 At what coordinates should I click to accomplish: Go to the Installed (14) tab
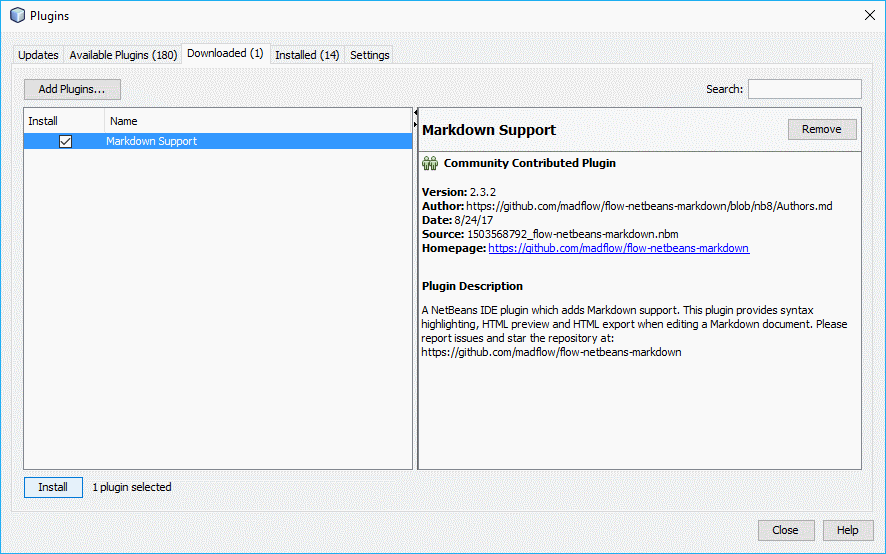pyautogui.click(x=307, y=55)
